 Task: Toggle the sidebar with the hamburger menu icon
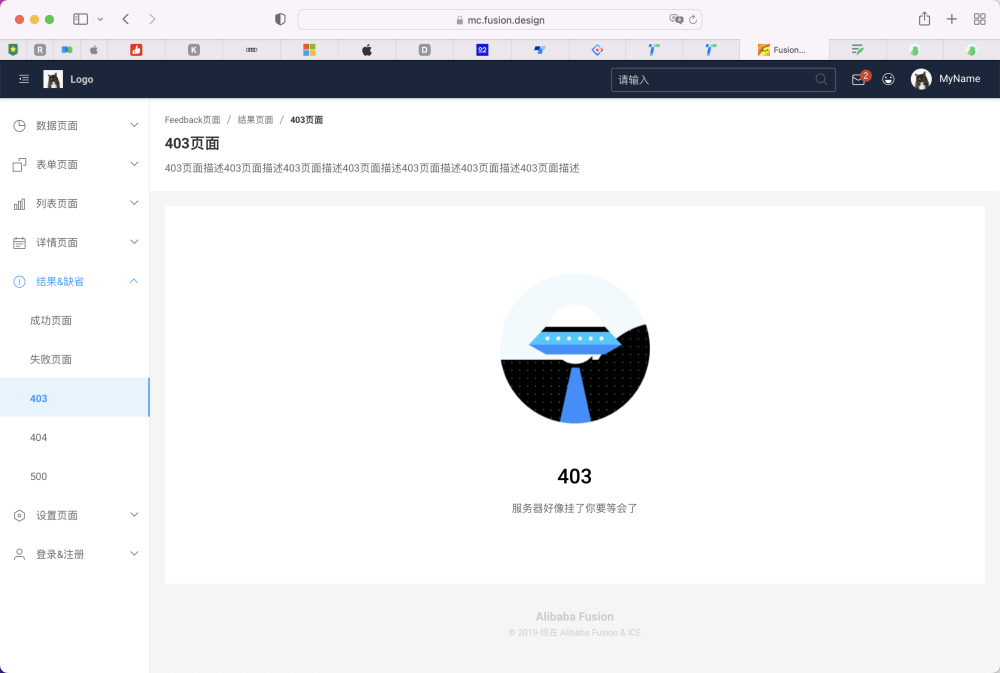click(x=23, y=79)
